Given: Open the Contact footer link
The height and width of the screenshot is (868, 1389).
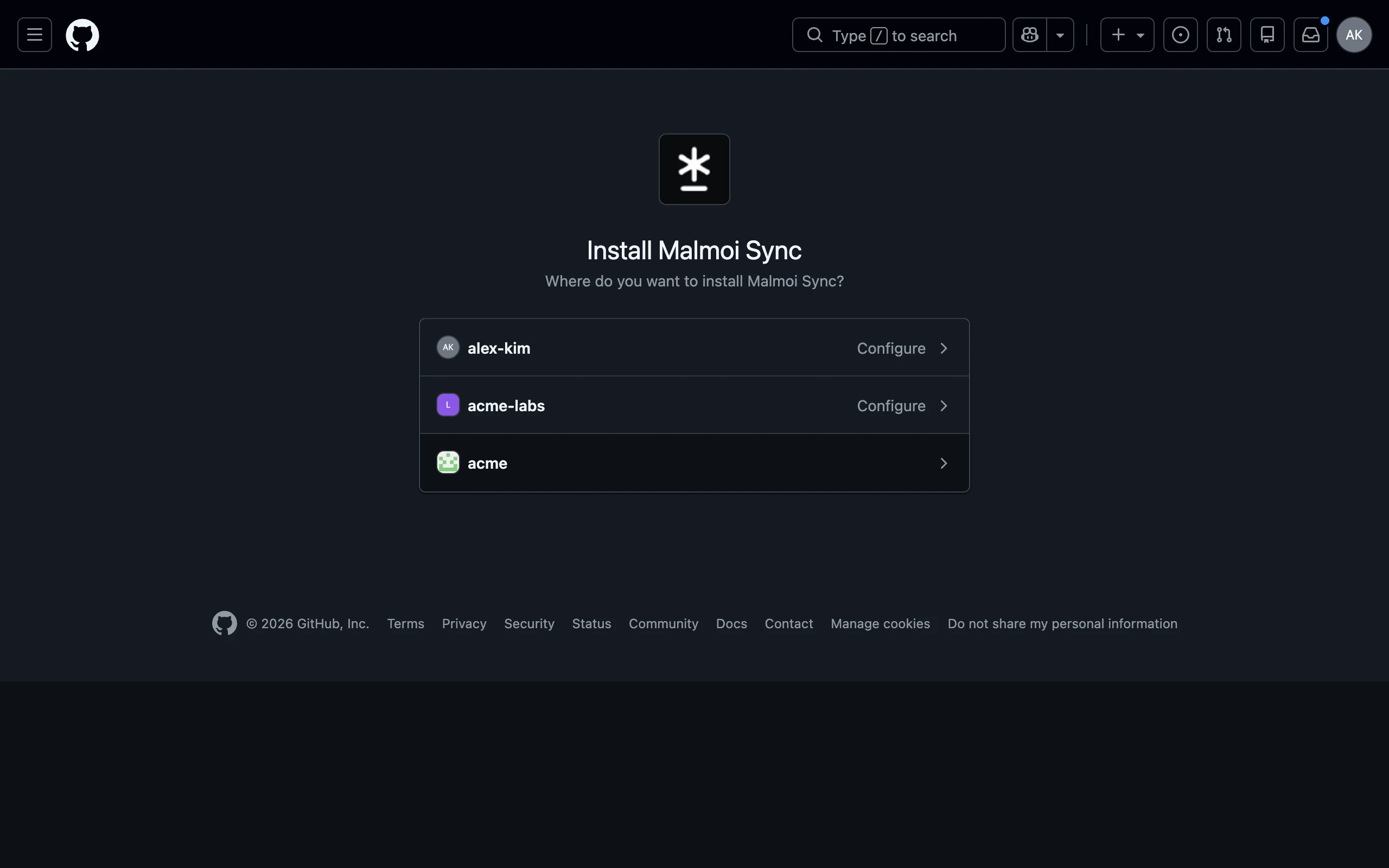Looking at the screenshot, I should pos(788,623).
